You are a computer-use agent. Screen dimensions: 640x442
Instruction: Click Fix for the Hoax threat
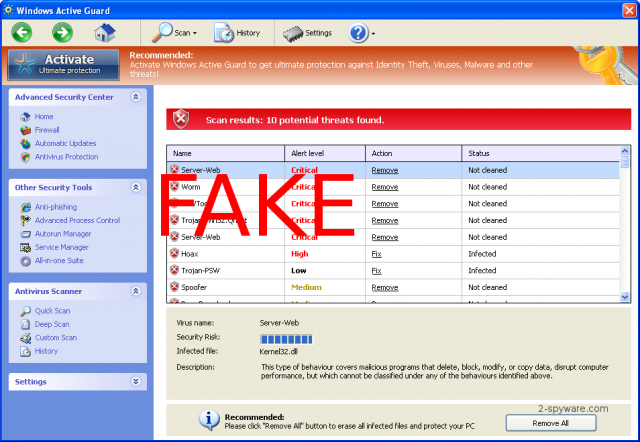coord(376,254)
